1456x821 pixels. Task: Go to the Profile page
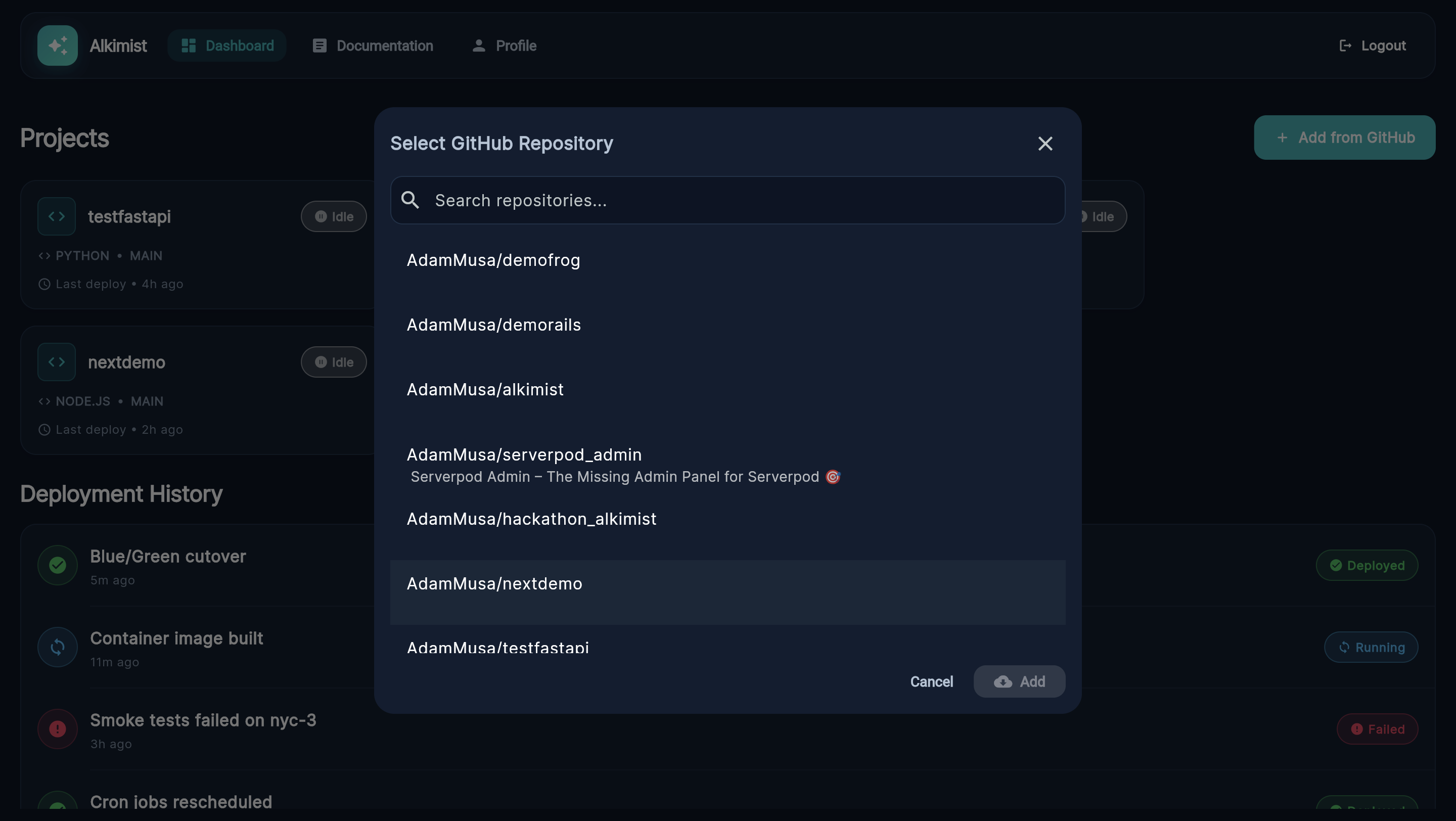click(504, 46)
